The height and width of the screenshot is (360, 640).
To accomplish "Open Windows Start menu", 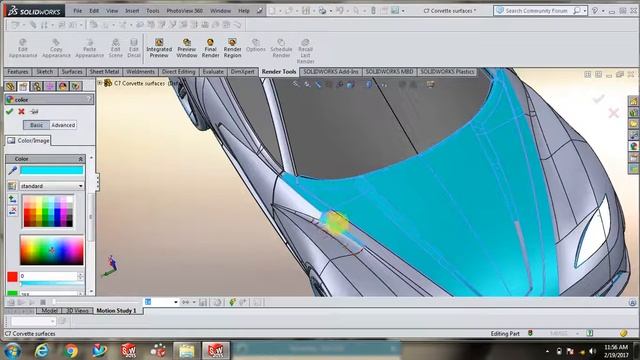I will tap(12, 350).
